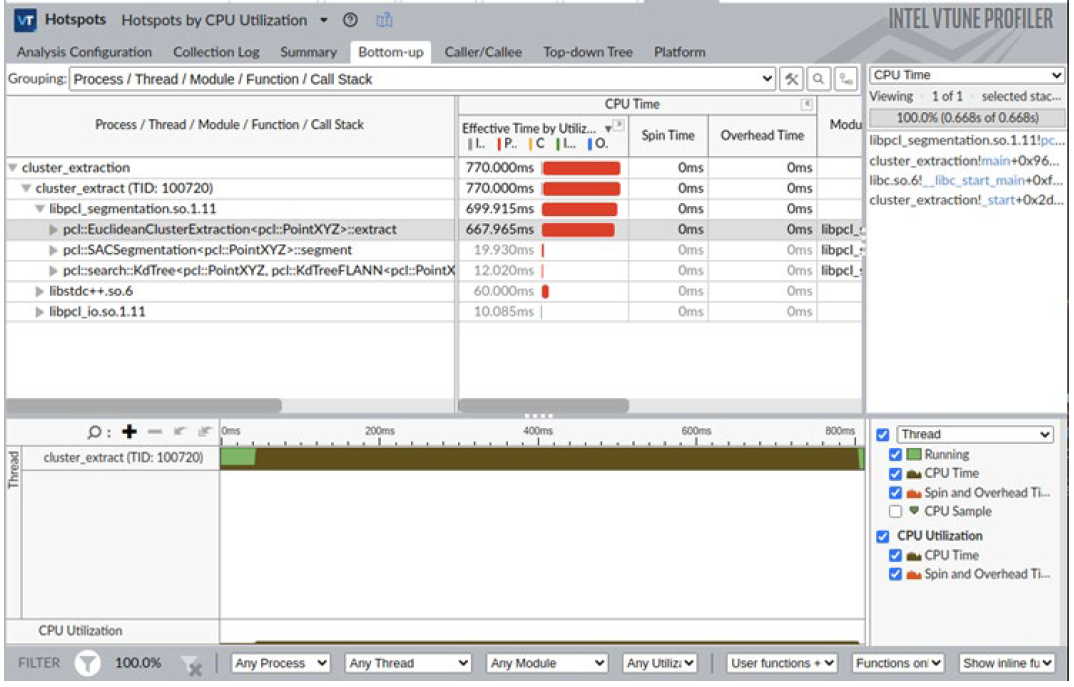Open the Grouping combo box
1074x687 pixels.
[x=423, y=79]
